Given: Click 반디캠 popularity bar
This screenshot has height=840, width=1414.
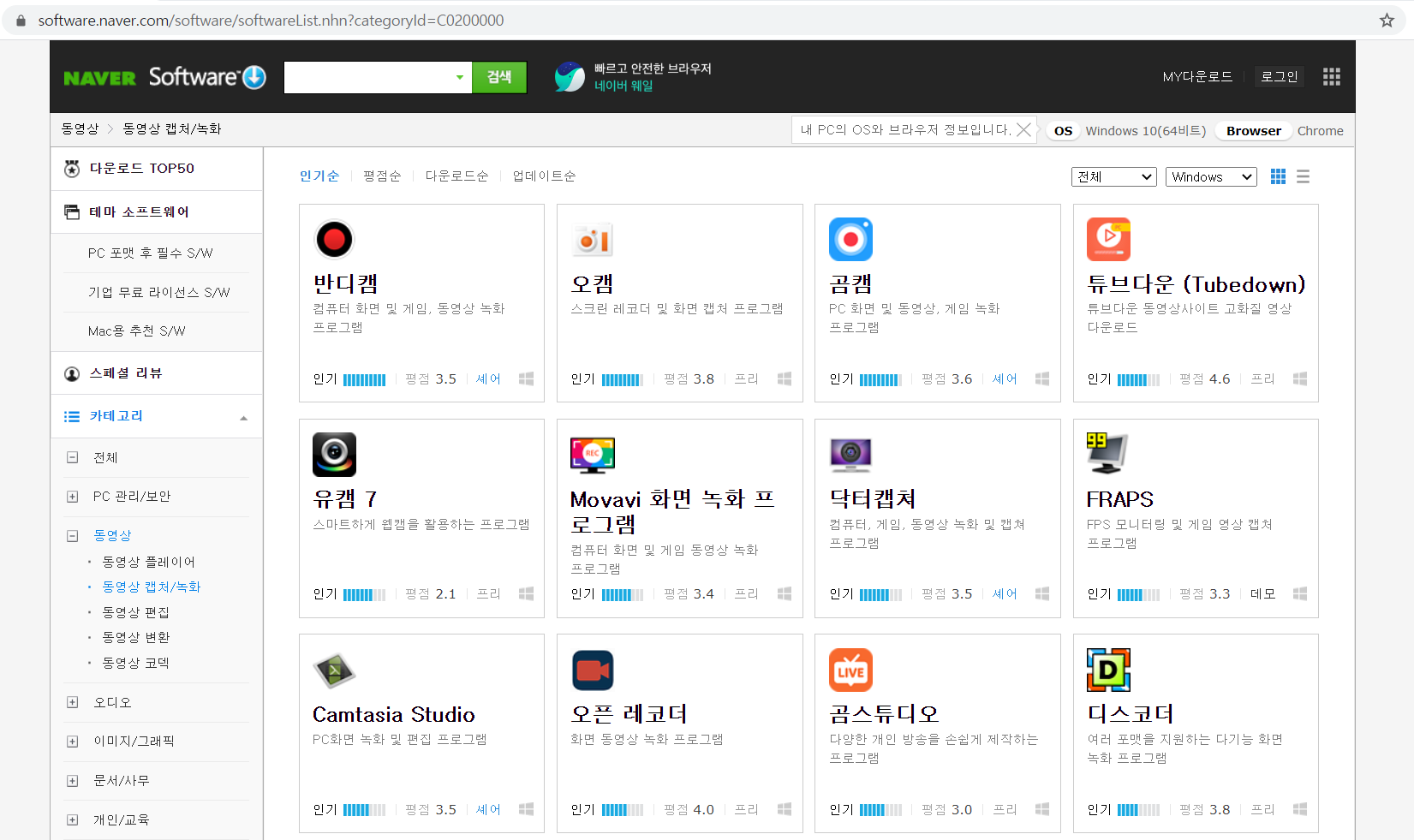Looking at the screenshot, I should (365, 379).
